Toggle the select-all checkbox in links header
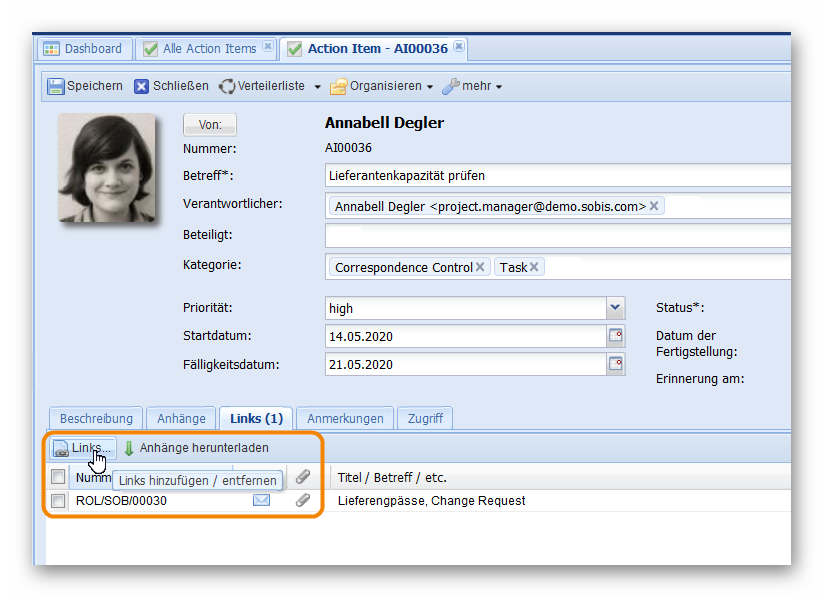This screenshot has width=823, height=597. tap(59, 477)
